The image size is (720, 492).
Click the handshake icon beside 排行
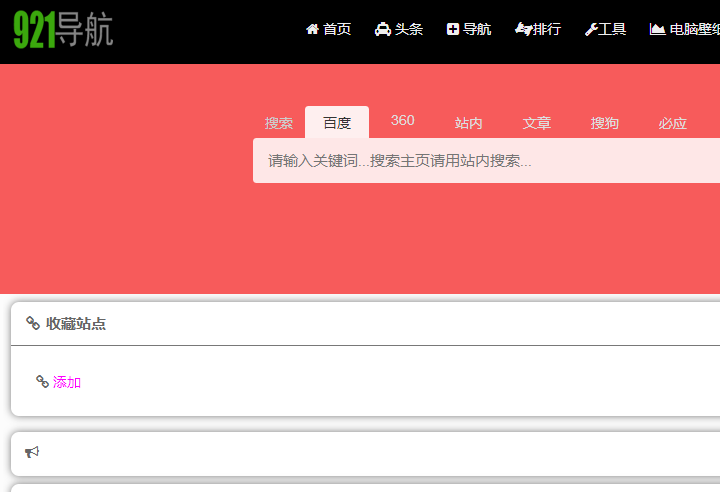click(x=523, y=29)
